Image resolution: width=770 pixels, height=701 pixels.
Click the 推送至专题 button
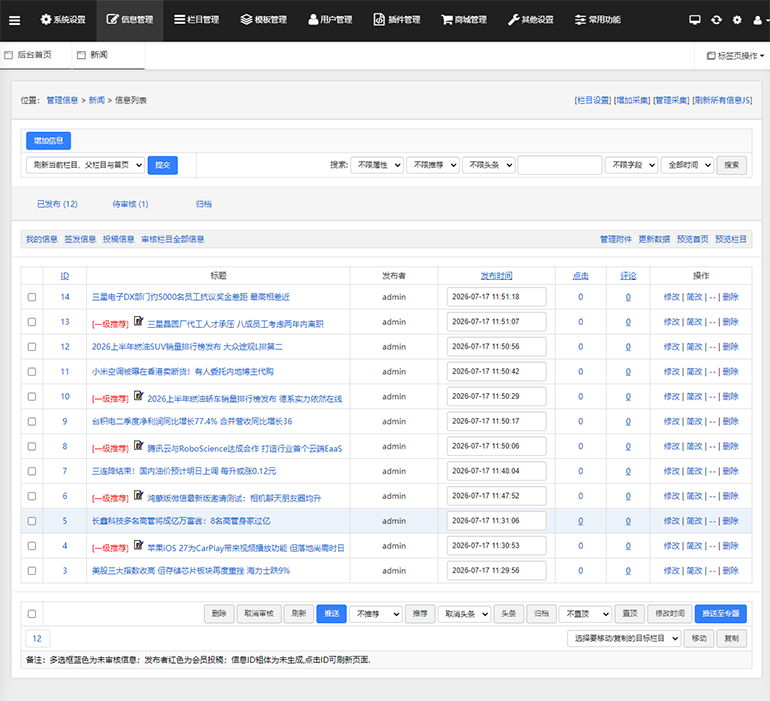pyautogui.click(x=721, y=614)
